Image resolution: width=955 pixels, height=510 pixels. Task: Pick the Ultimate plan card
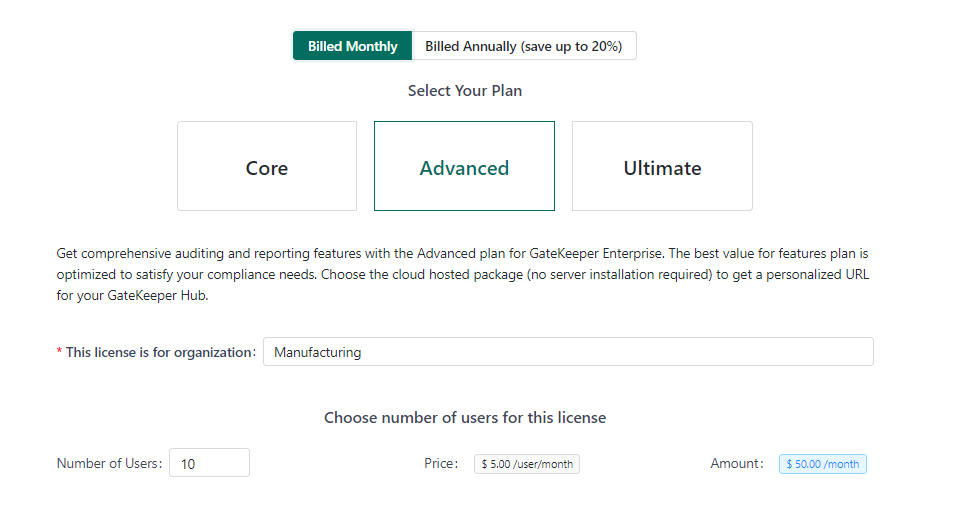(662, 166)
